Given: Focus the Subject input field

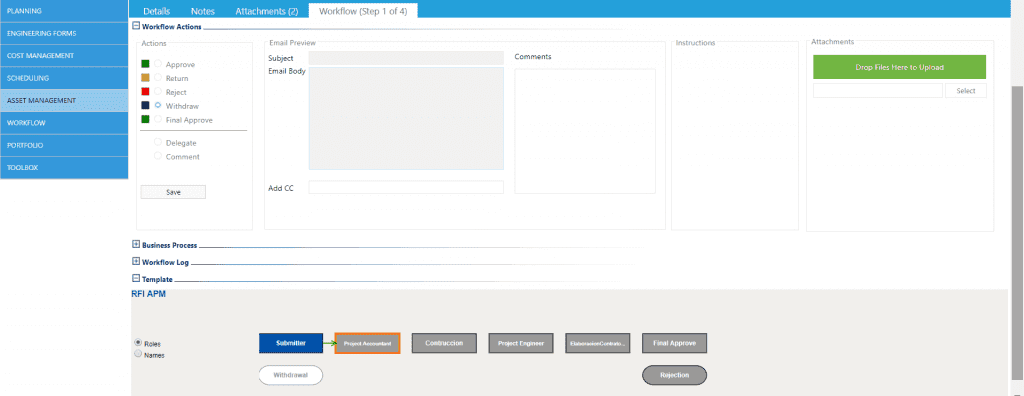Looking at the screenshot, I should (x=406, y=58).
